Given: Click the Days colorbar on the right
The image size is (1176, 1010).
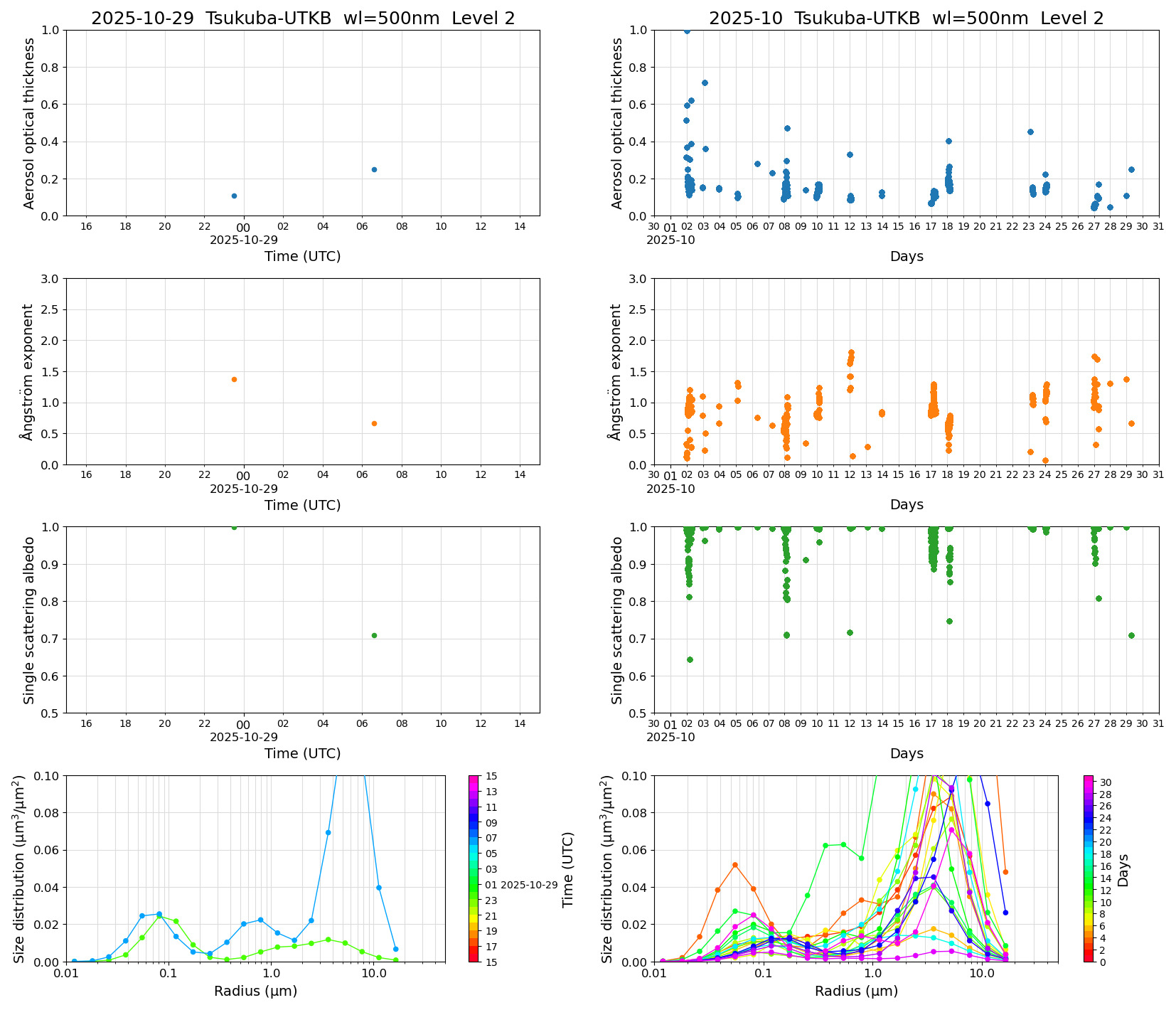Looking at the screenshot, I should [1089, 868].
